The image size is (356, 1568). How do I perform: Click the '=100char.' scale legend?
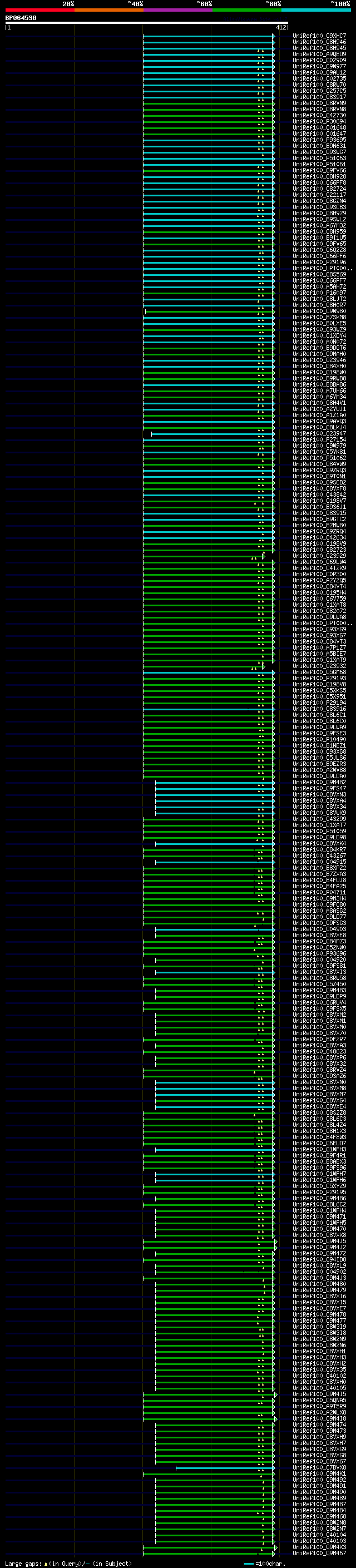tap(270, 1563)
